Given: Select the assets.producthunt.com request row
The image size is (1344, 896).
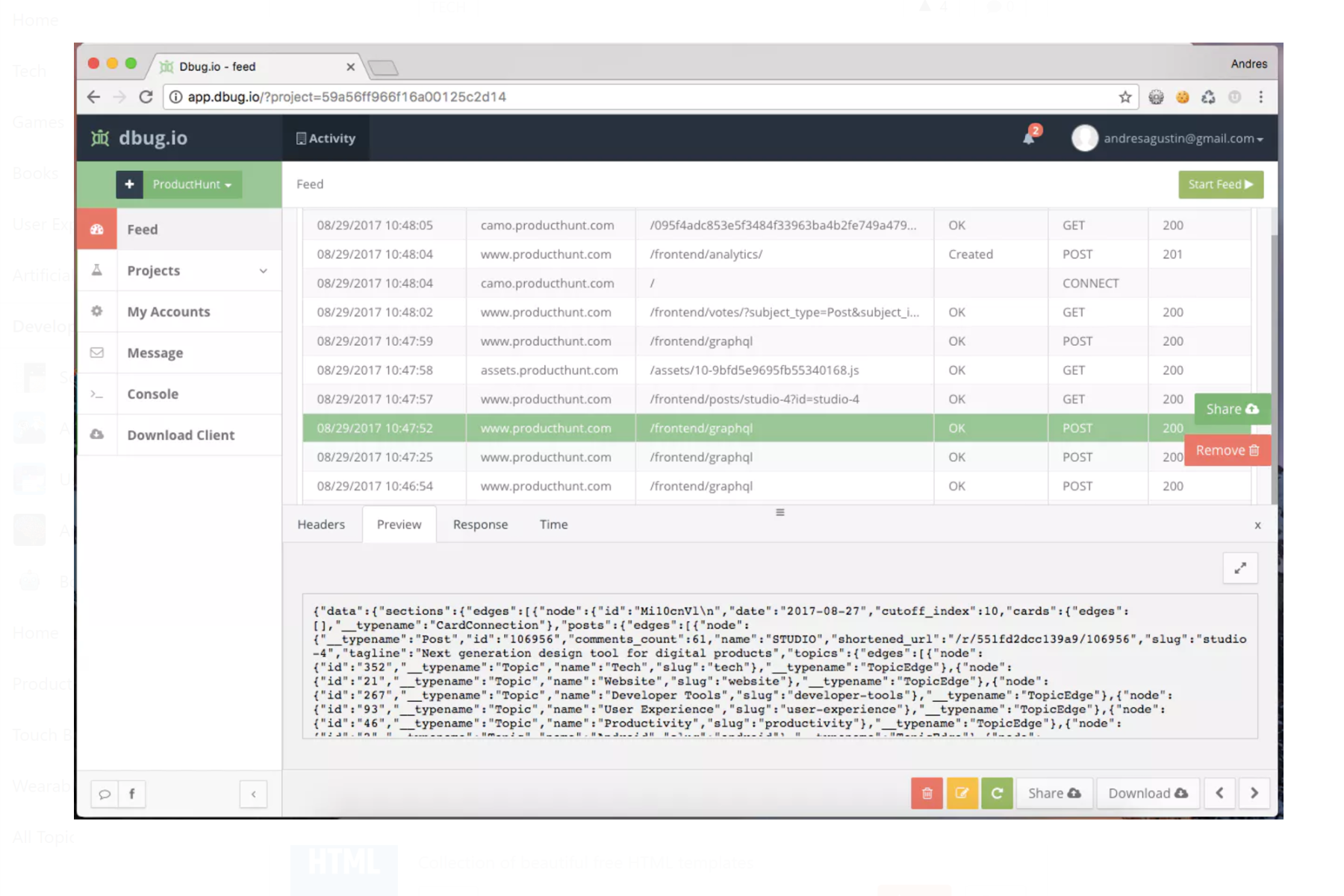Looking at the screenshot, I should click(x=777, y=370).
